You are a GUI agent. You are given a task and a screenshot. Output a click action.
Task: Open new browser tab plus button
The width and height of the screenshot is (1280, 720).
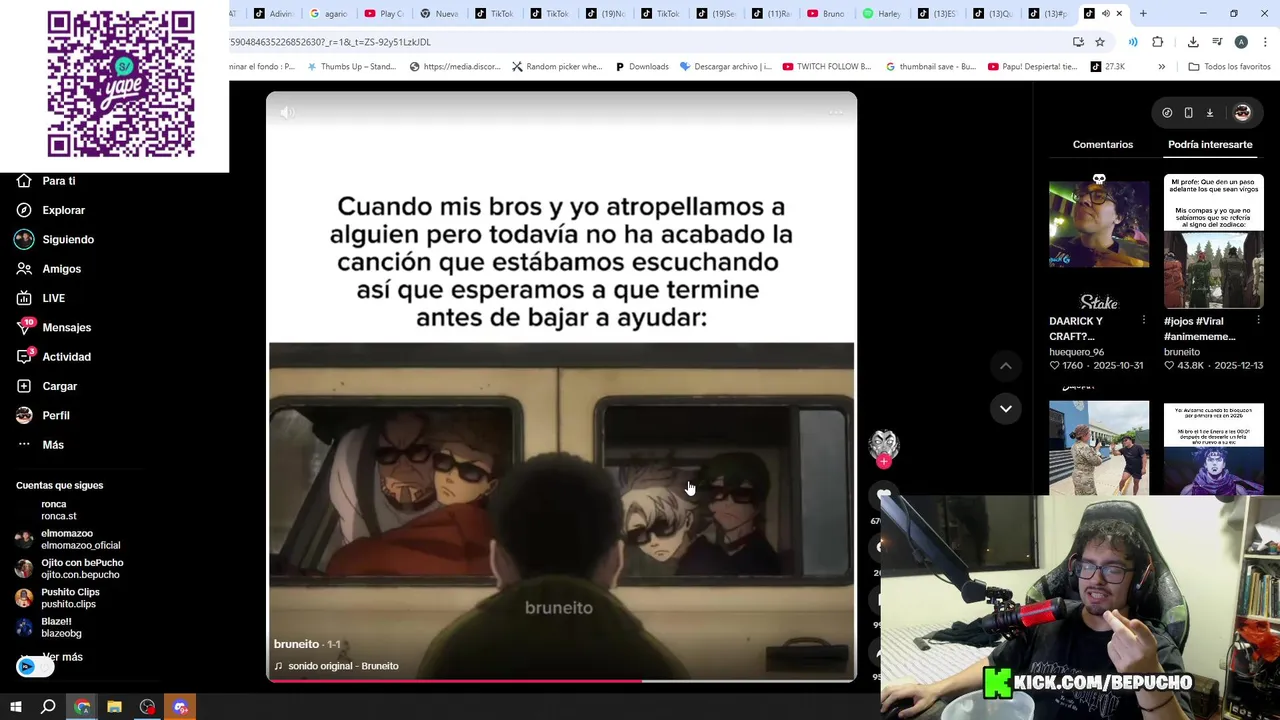click(x=1143, y=14)
